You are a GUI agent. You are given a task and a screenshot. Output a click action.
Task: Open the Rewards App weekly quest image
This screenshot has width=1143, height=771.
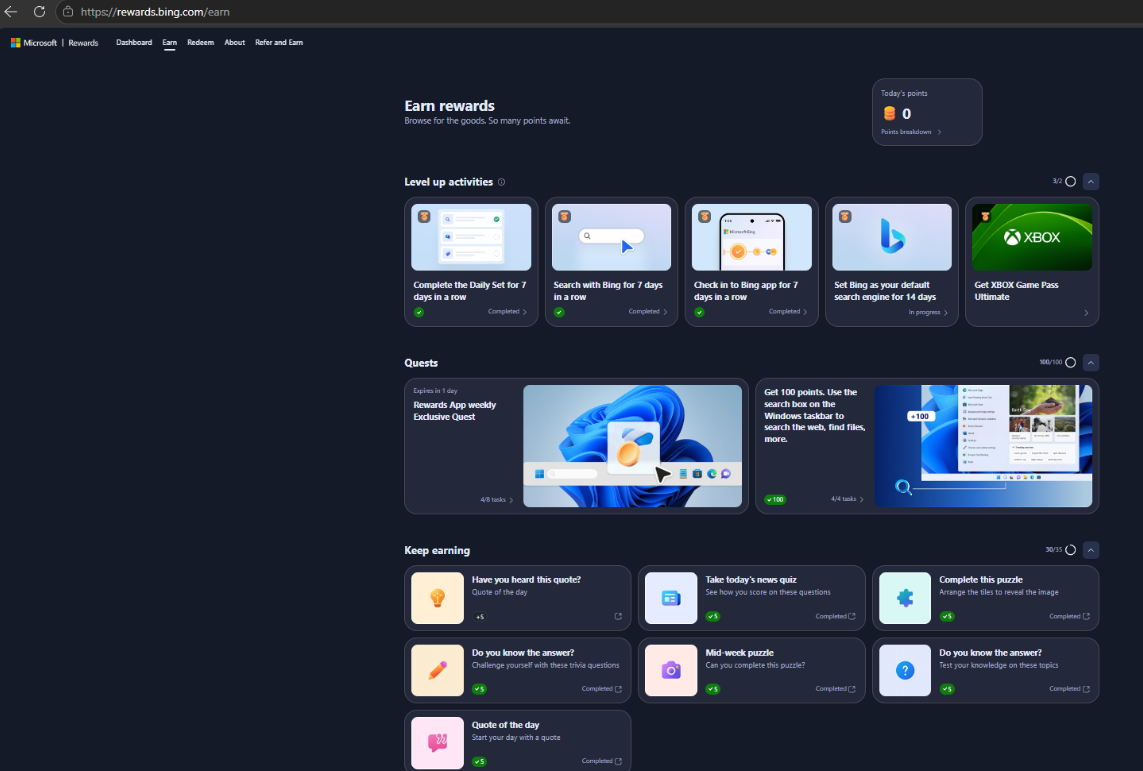633,446
